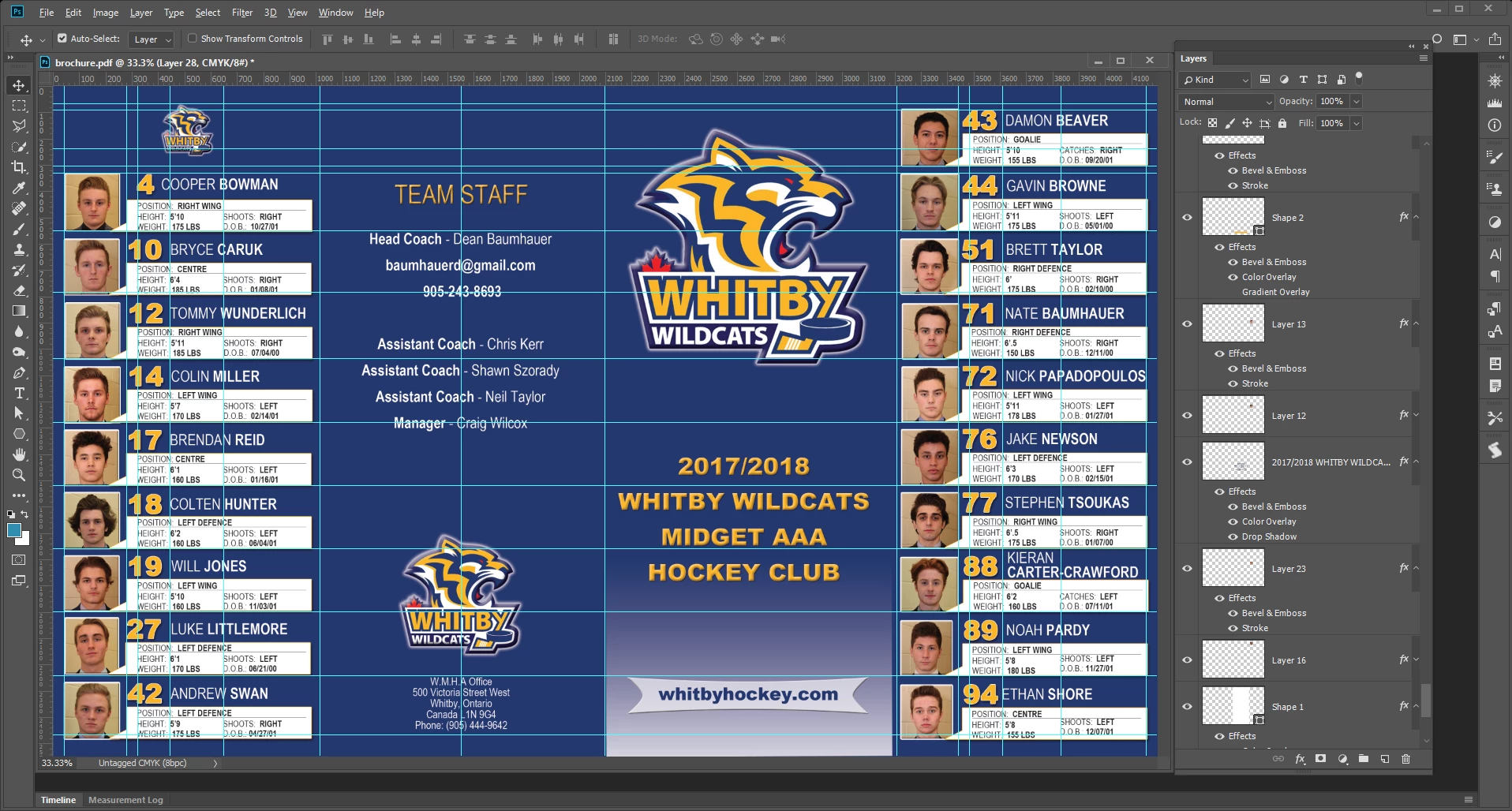Click the Lock all padlock icon
Screen dimensions: 1512x811
coord(1282,123)
